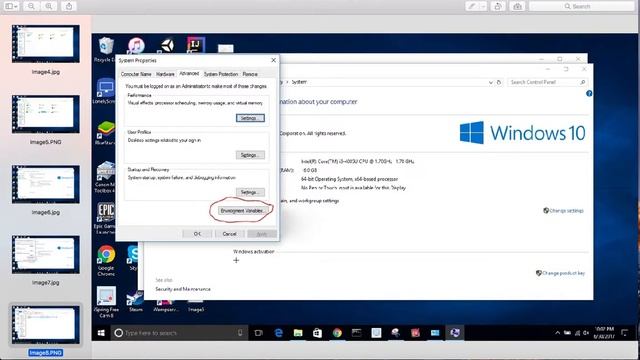
Task: Click in the Search Control Panel field
Action: pos(547,82)
